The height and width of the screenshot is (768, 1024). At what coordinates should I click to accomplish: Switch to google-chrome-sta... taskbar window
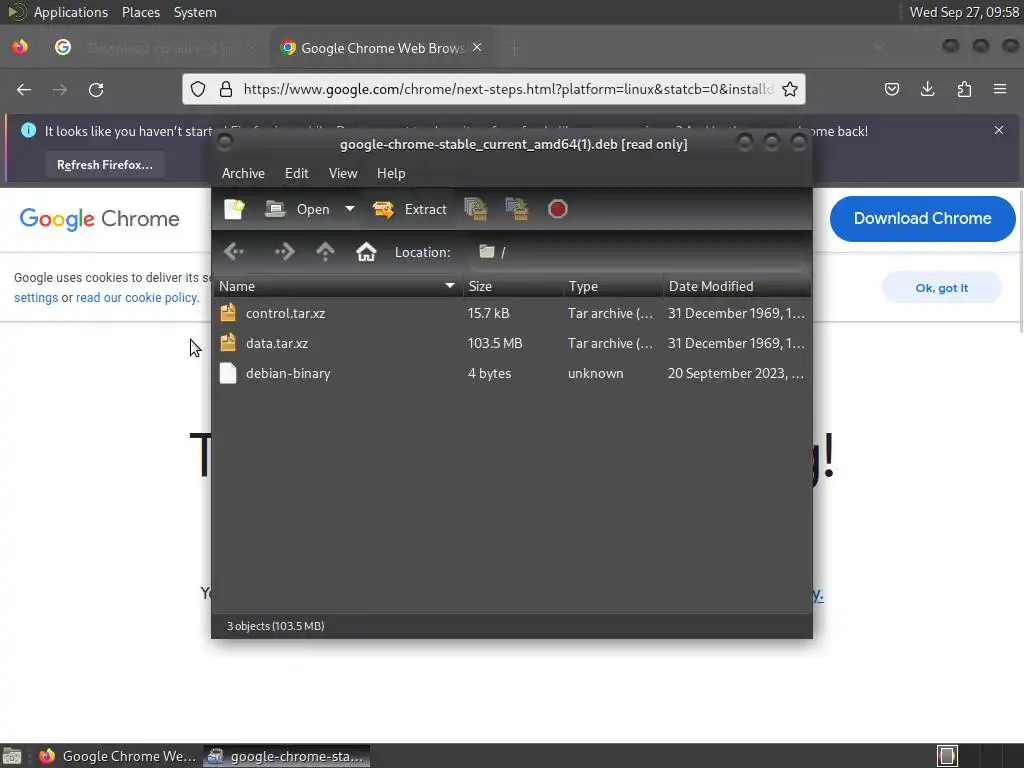(286, 756)
